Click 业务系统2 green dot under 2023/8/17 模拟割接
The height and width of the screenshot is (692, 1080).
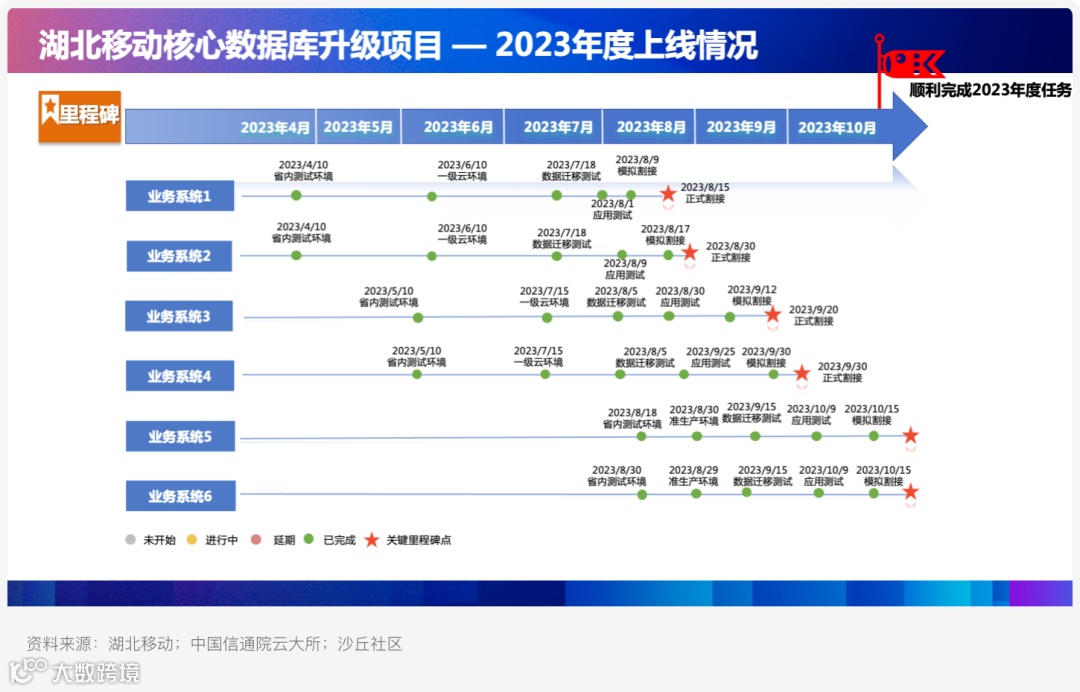pyautogui.click(x=668, y=255)
